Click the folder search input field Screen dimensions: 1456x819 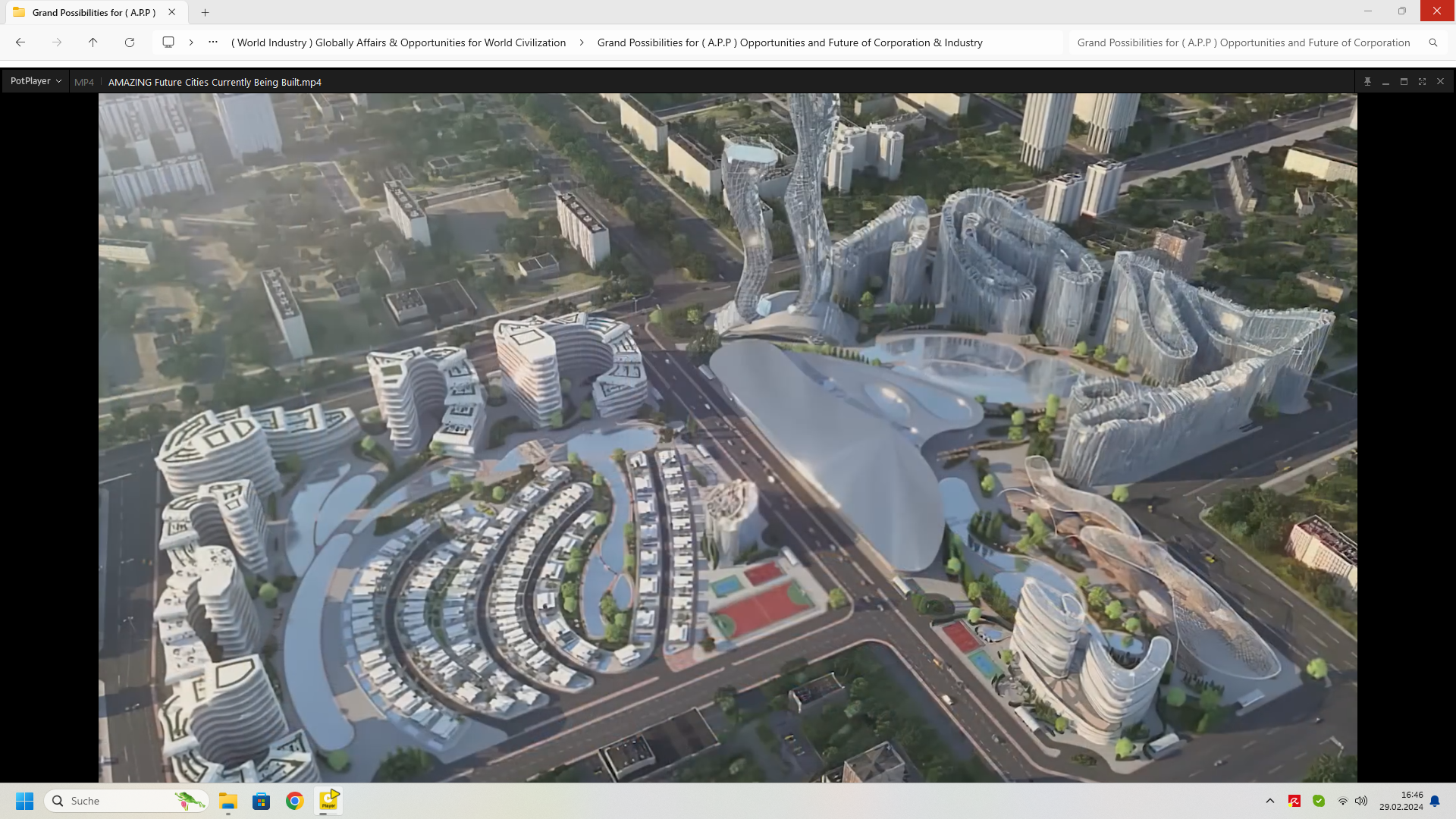point(1244,42)
